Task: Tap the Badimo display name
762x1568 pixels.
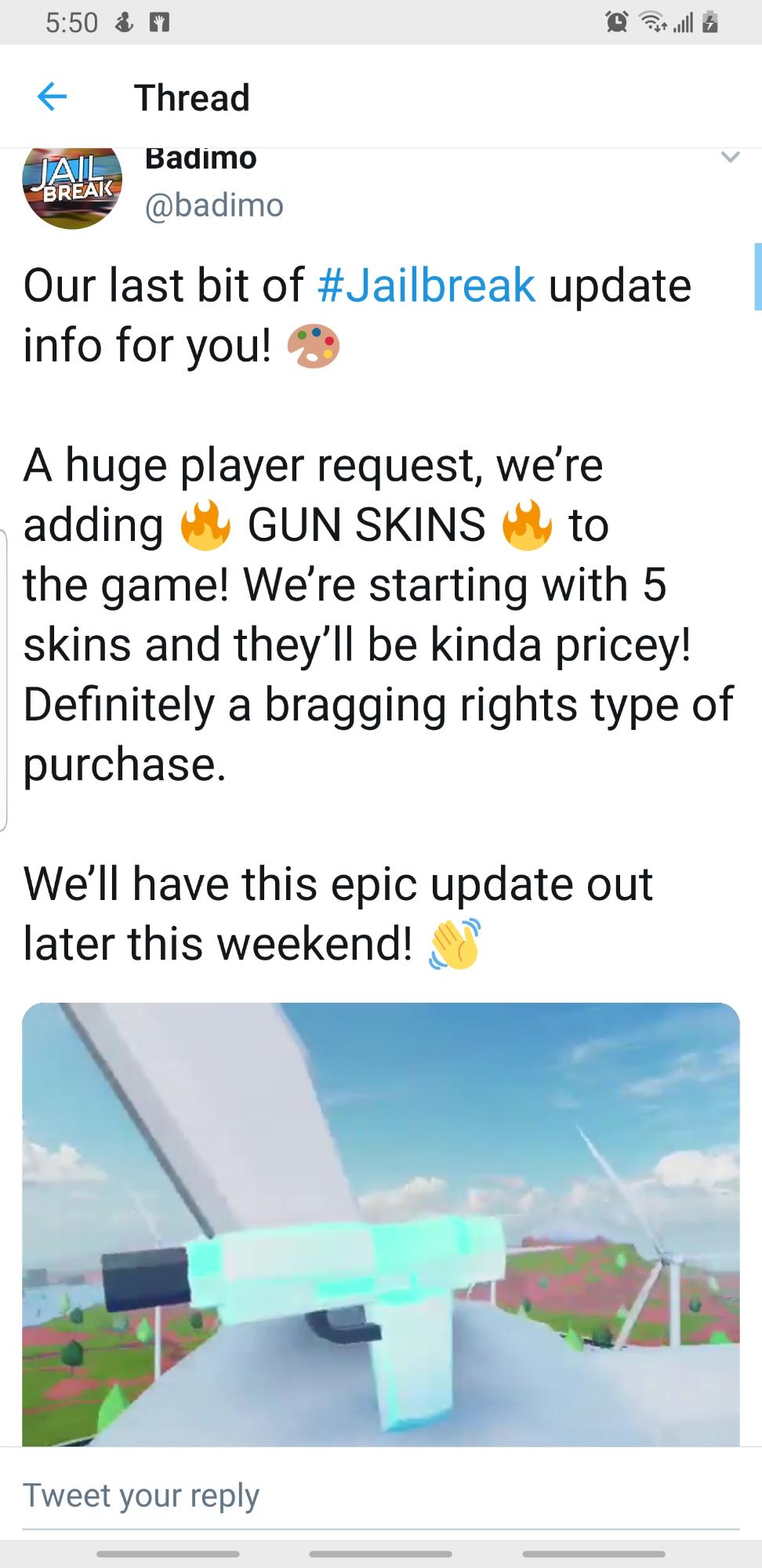Action: pyautogui.click(x=201, y=158)
